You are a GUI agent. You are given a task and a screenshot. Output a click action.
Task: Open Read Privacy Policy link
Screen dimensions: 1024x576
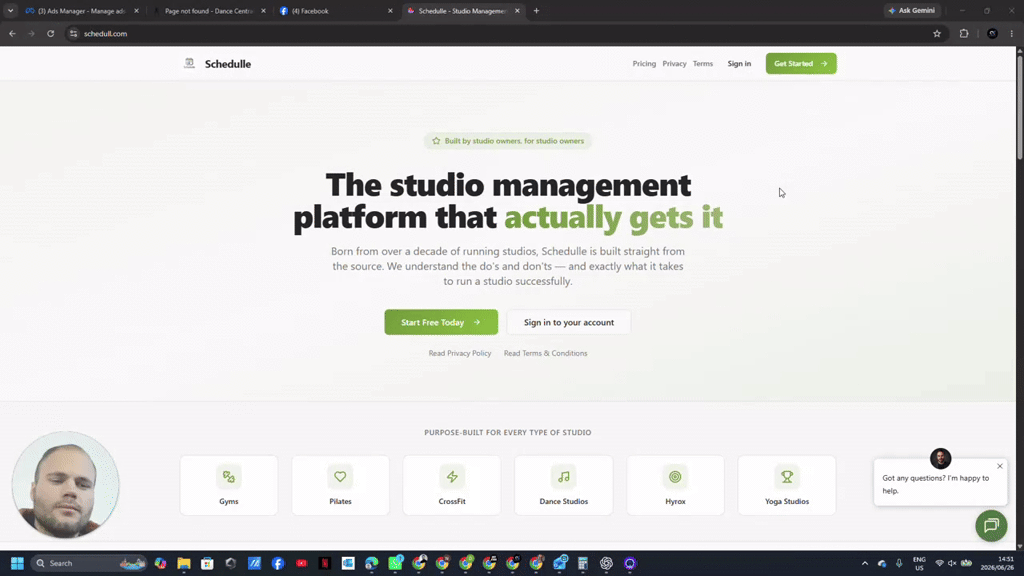click(460, 353)
